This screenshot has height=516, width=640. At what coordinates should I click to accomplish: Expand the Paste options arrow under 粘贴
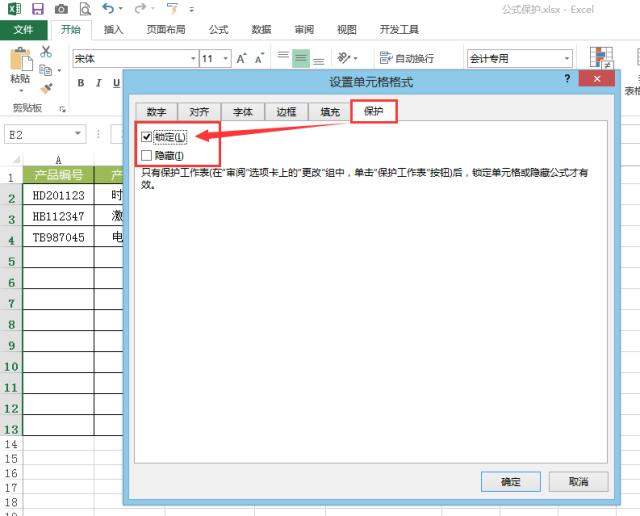click(x=21, y=91)
